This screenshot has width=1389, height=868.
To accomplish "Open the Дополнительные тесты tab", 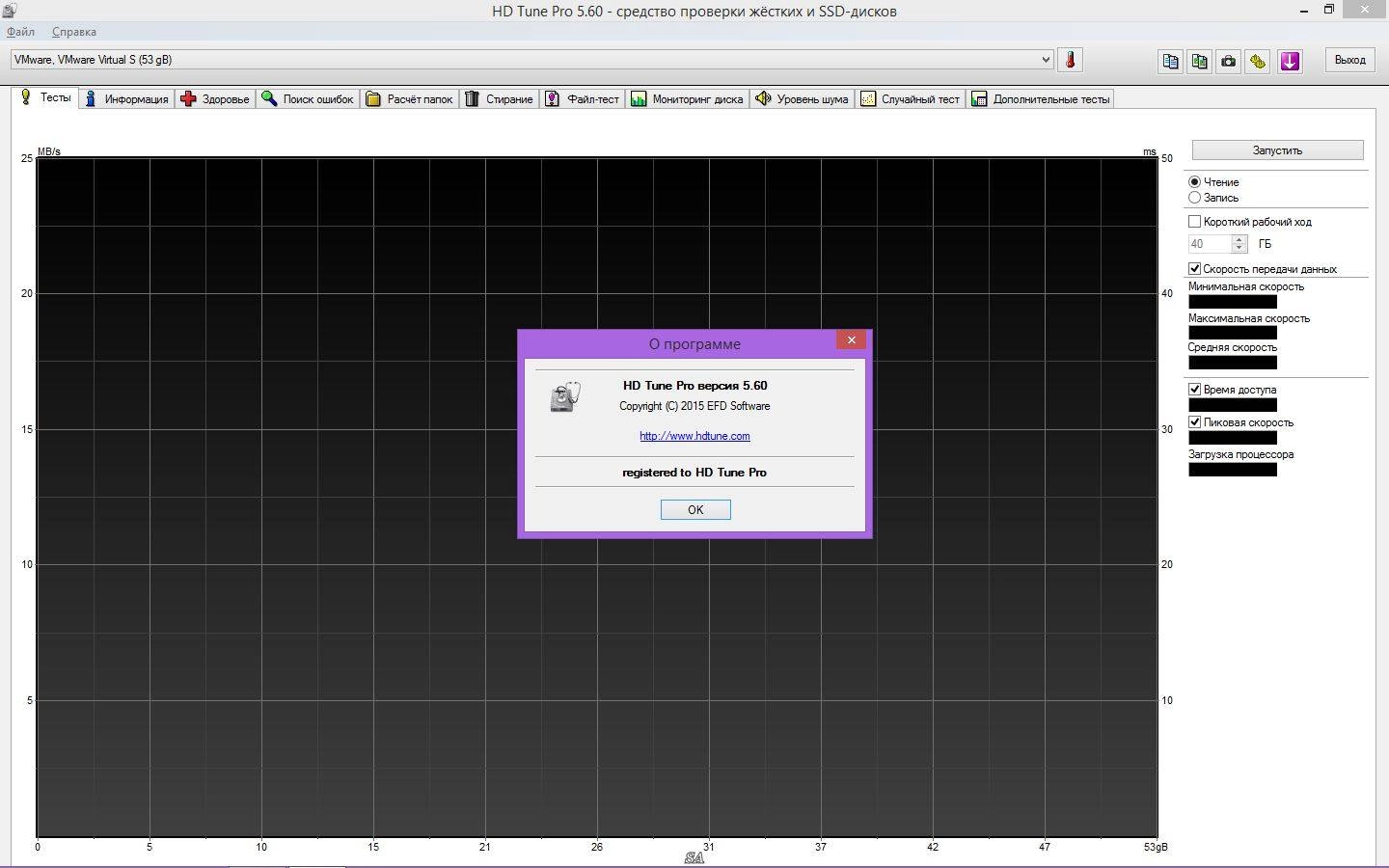I will (1041, 98).
